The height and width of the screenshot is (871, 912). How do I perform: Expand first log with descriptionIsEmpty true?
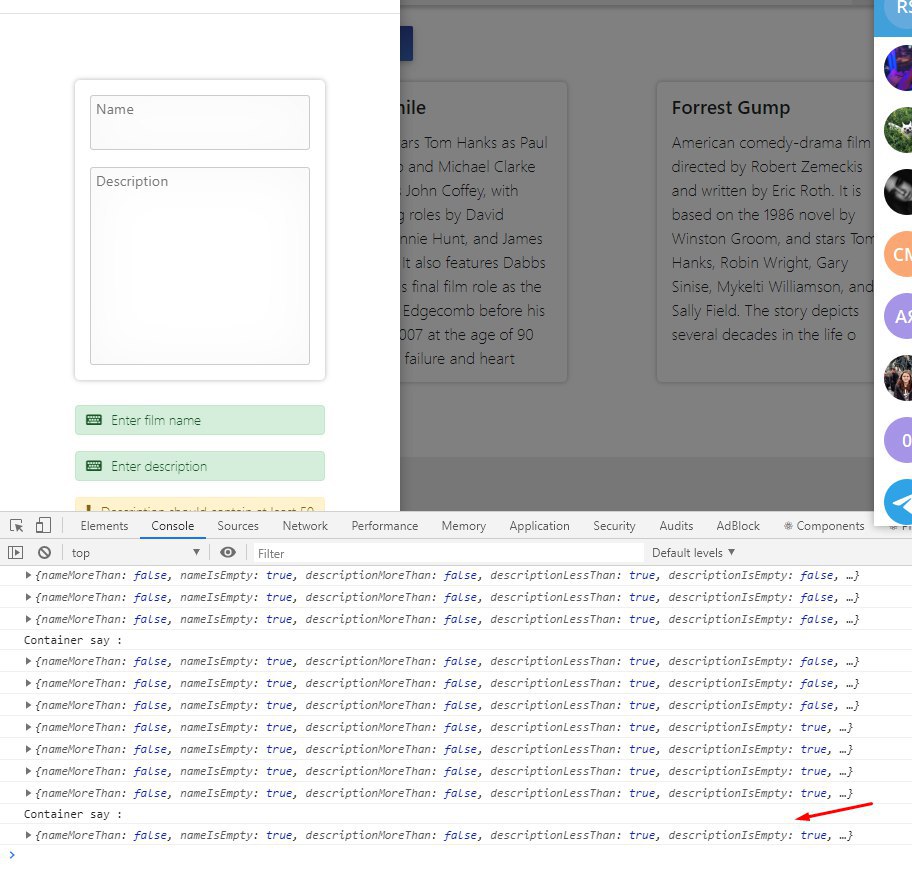[27, 727]
